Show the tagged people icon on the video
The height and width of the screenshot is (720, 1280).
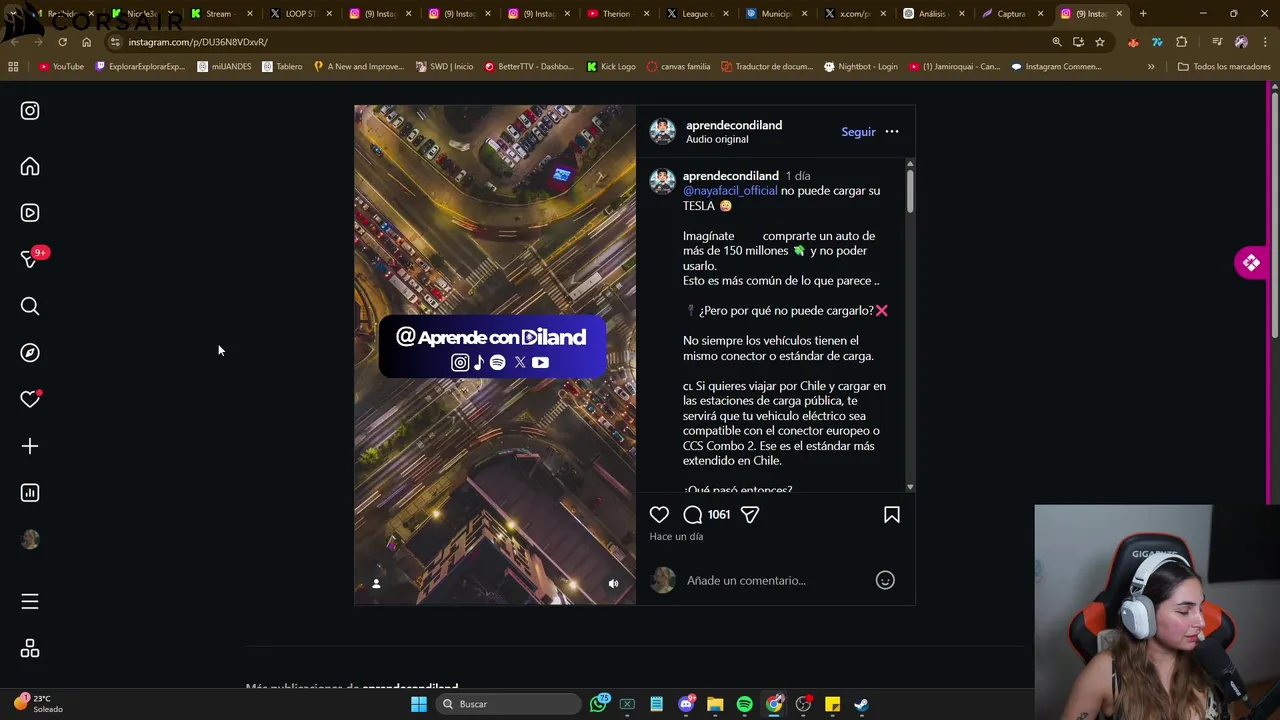(x=376, y=584)
